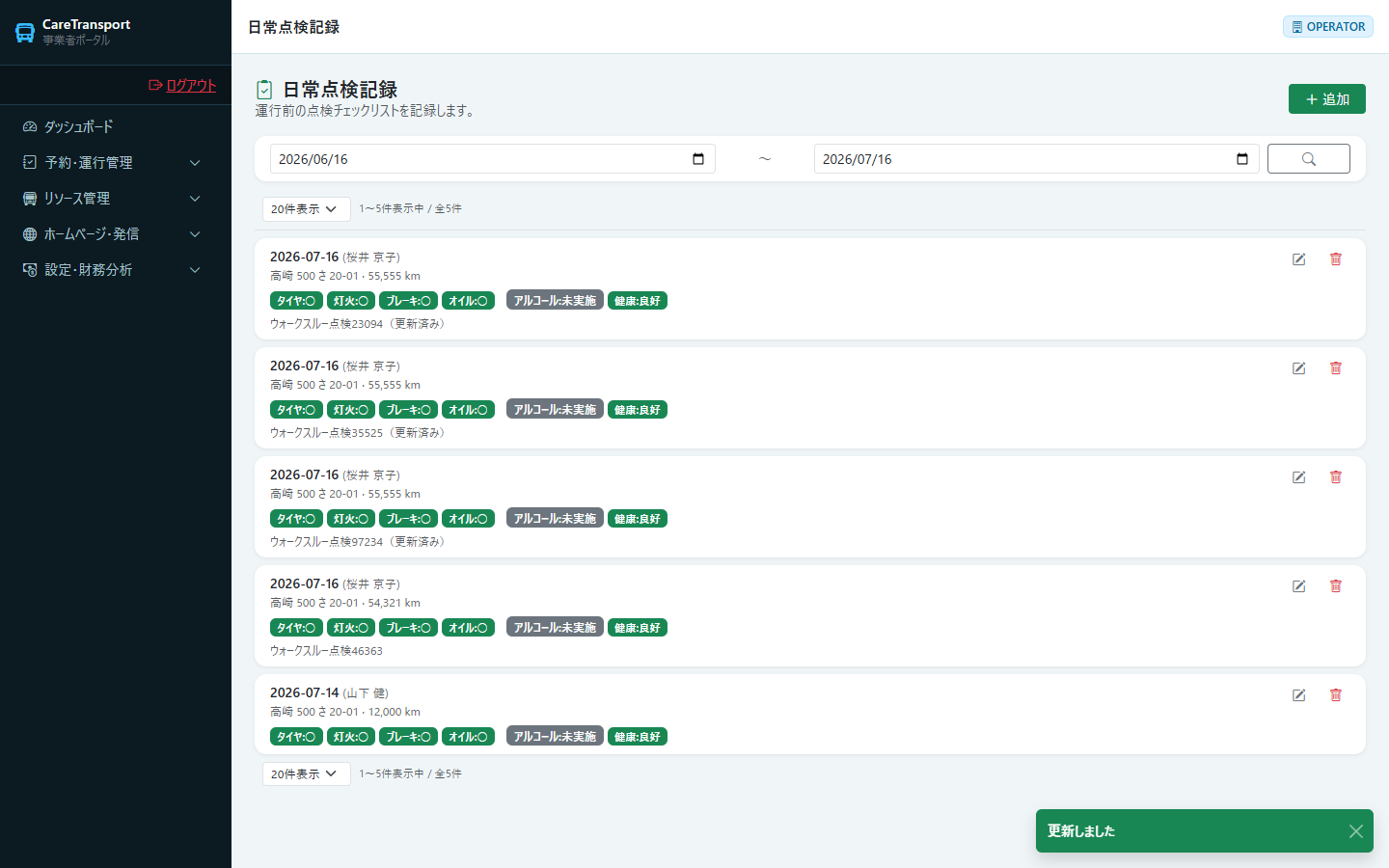Viewport: 1389px width, 868px height.
Task: Delete the 2026-07-14 山下 健 record
Action: point(1336,695)
